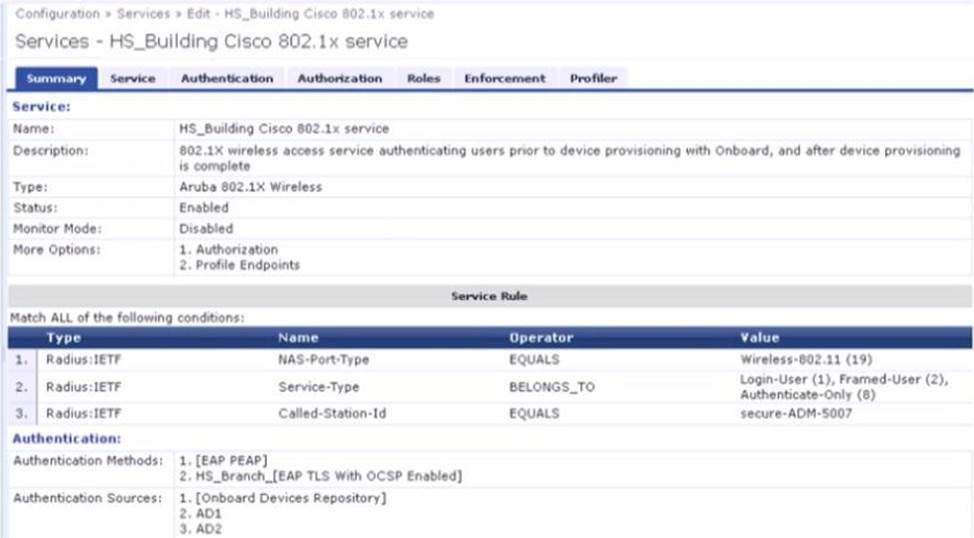
Task: Click the Operator column header
Action: click(541, 338)
